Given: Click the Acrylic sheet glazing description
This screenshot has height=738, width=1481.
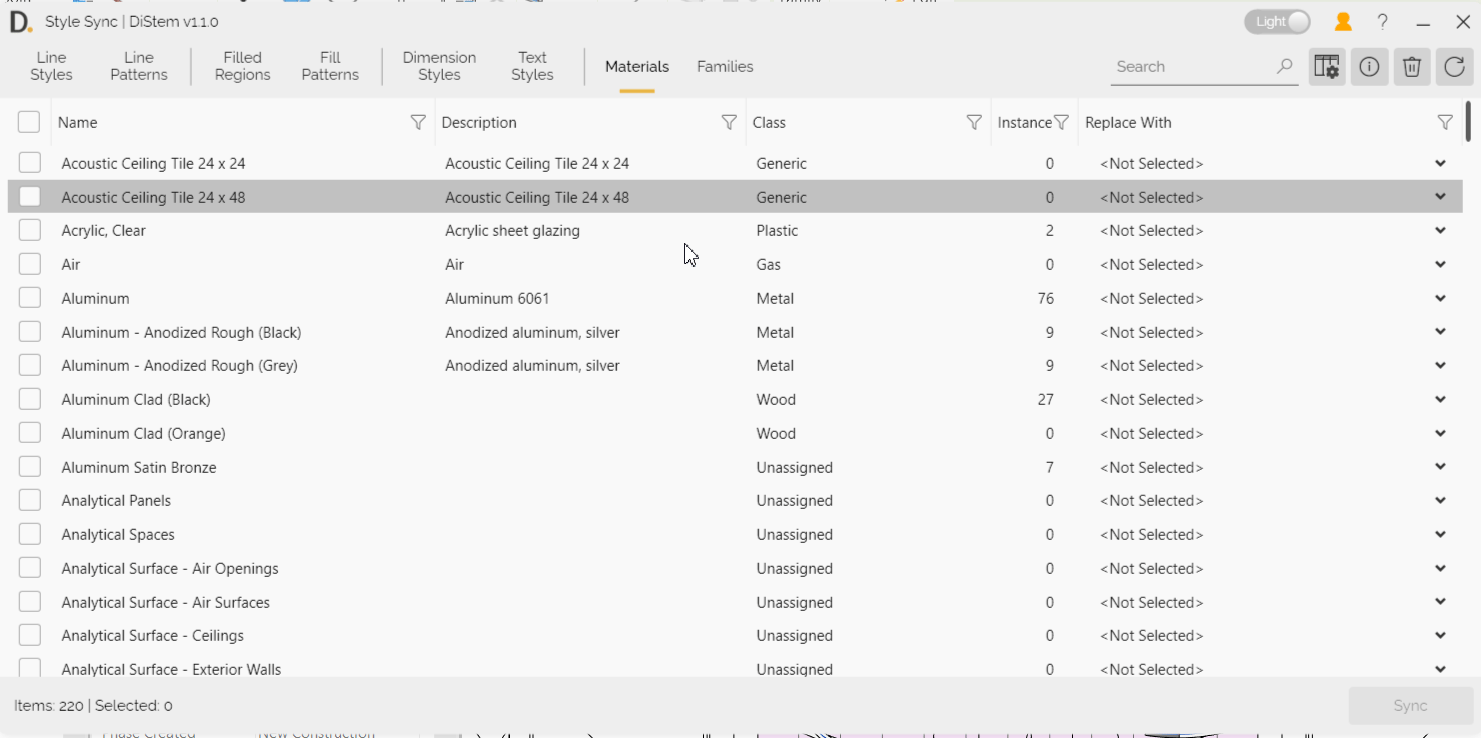Looking at the screenshot, I should [512, 231].
